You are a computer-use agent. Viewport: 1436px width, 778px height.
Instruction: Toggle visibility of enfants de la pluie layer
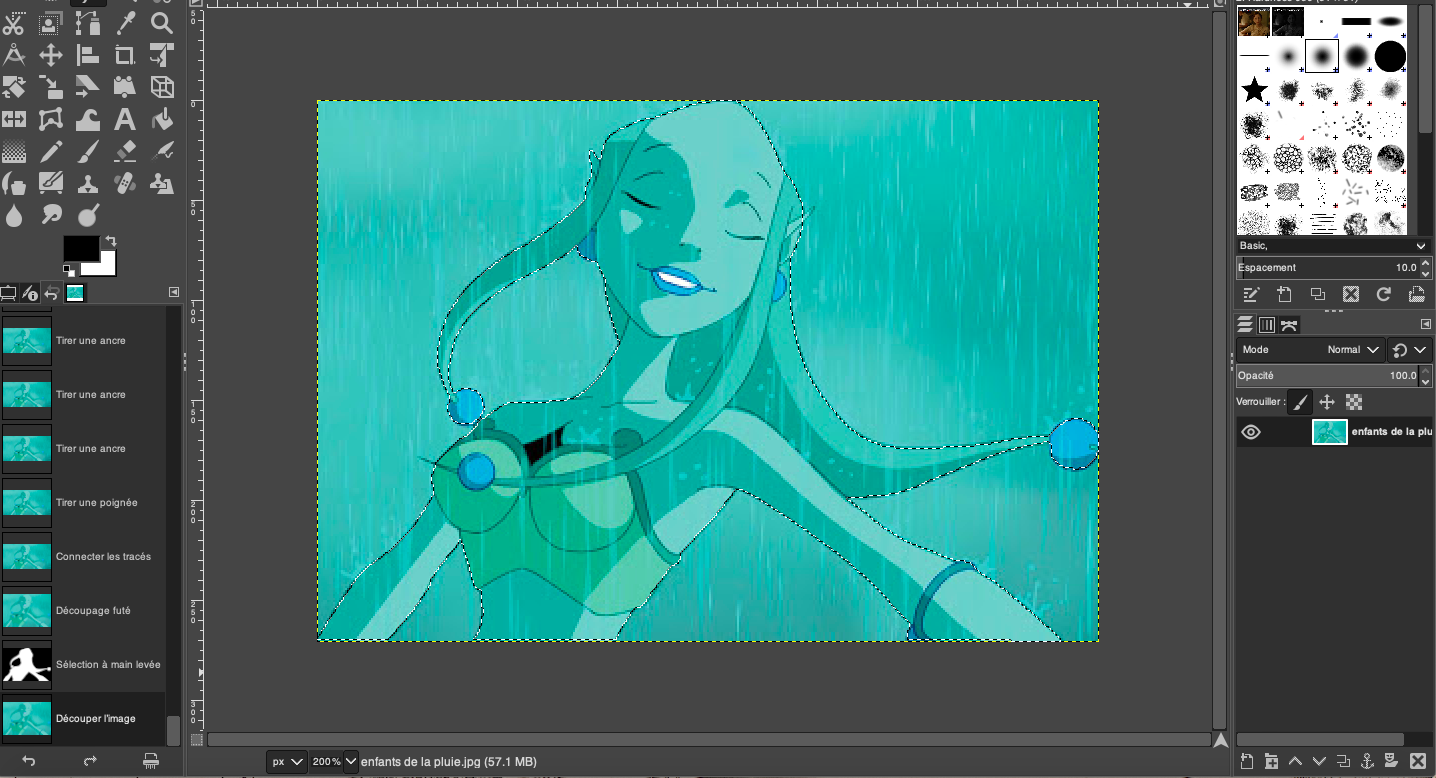[x=1251, y=432]
